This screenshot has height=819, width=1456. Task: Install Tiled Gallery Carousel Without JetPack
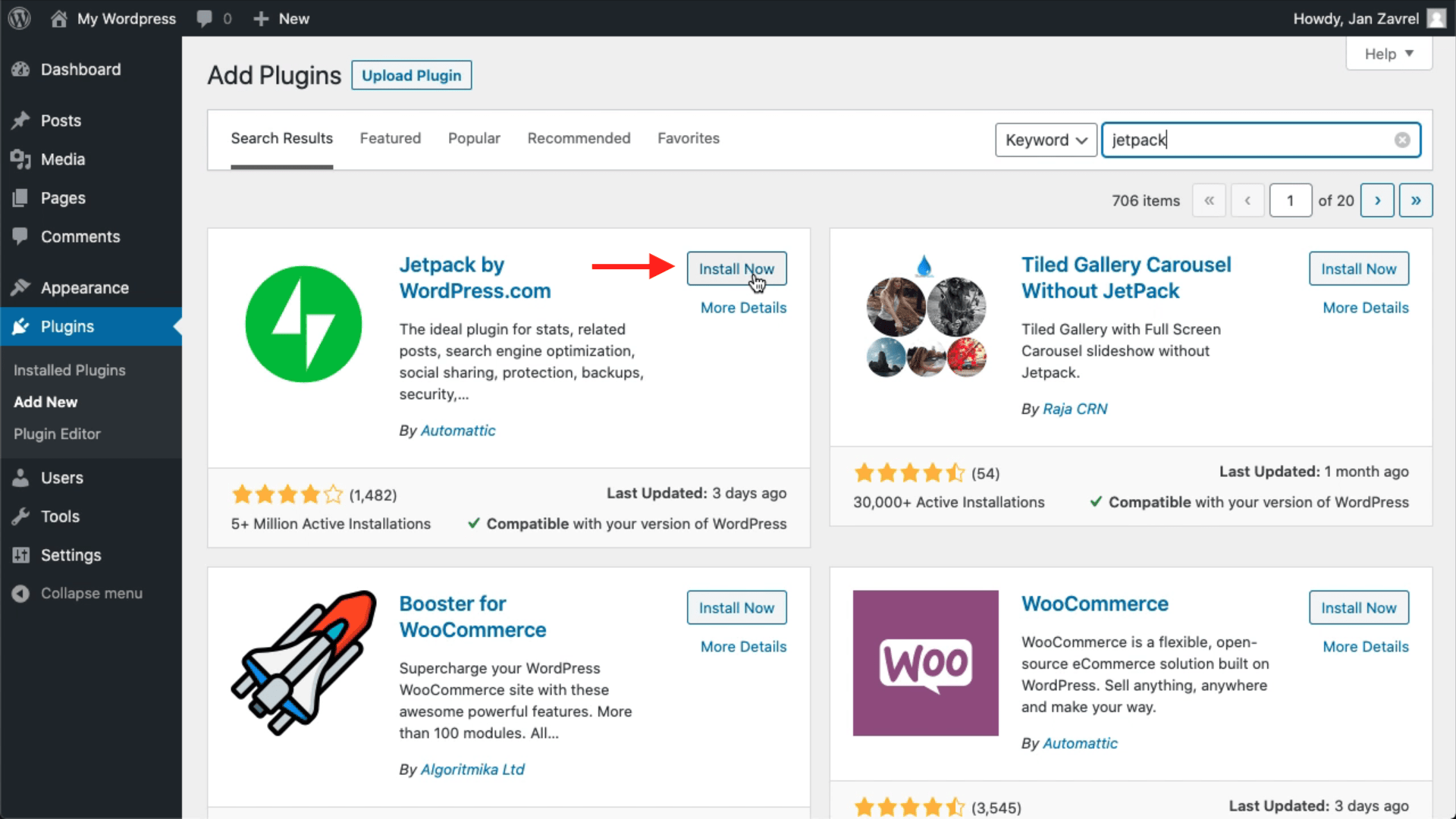pos(1358,268)
